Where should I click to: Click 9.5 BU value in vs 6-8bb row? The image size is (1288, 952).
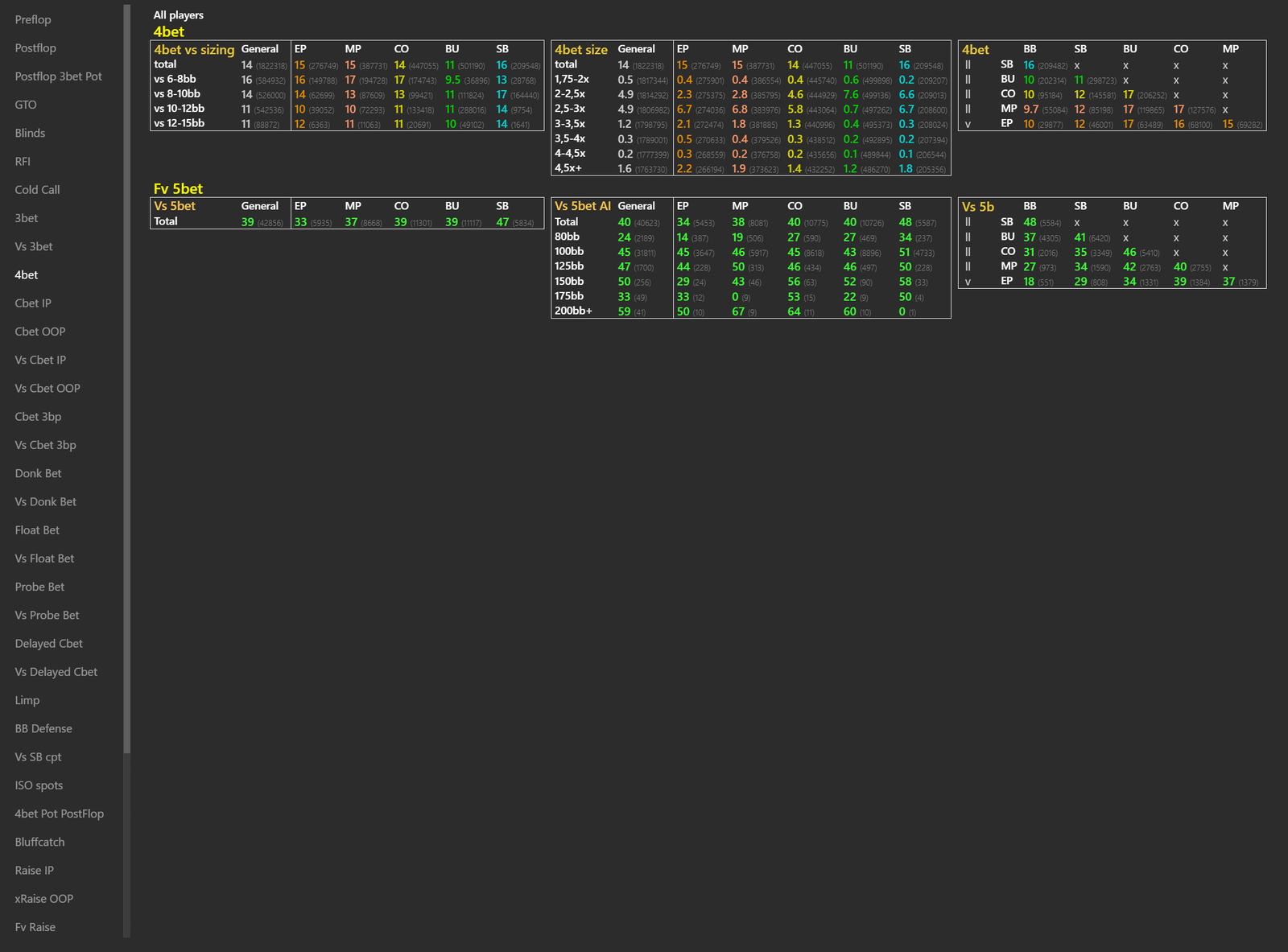coord(452,80)
